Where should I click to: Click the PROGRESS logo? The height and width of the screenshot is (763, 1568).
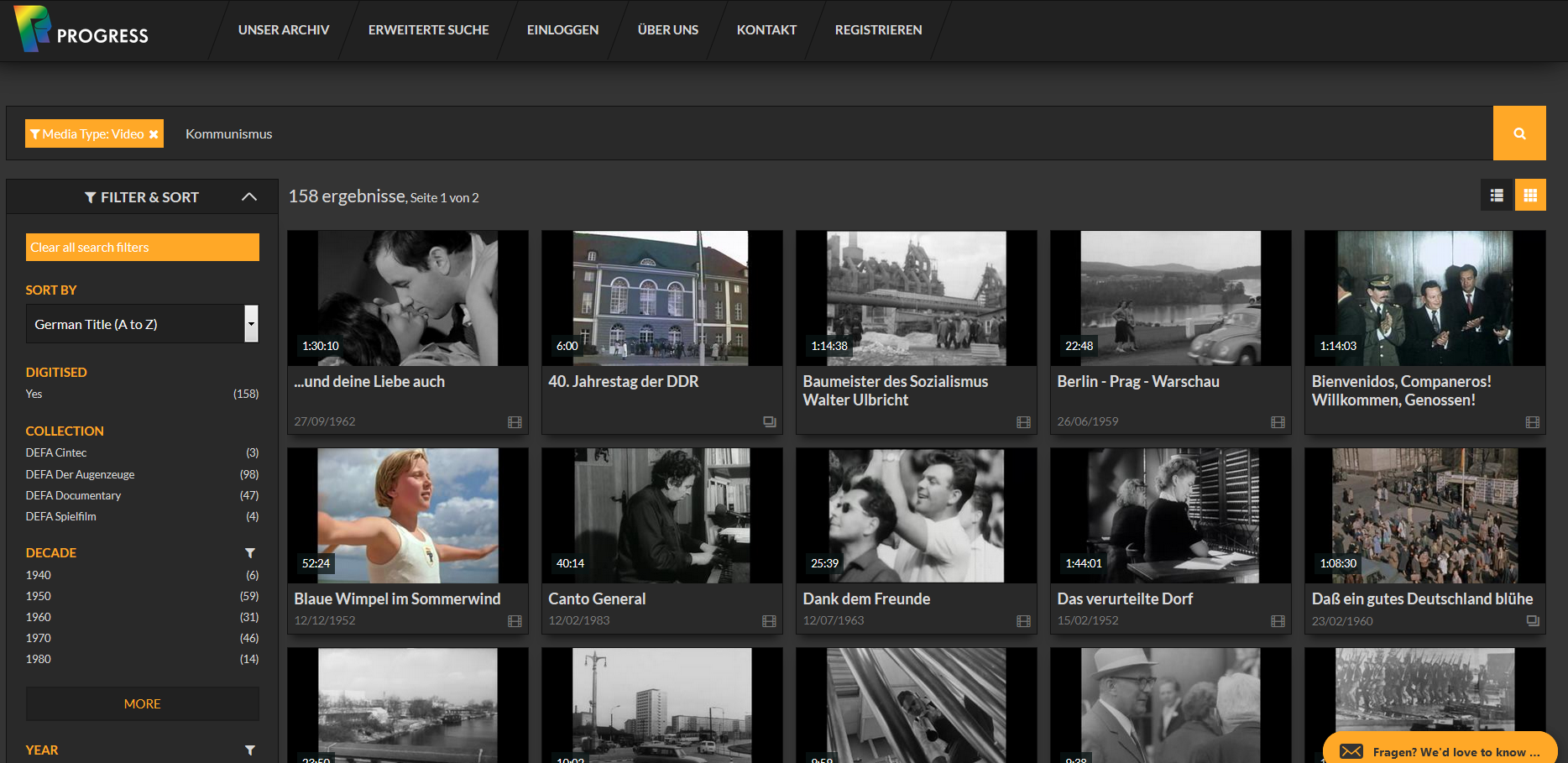tap(81, 29)
